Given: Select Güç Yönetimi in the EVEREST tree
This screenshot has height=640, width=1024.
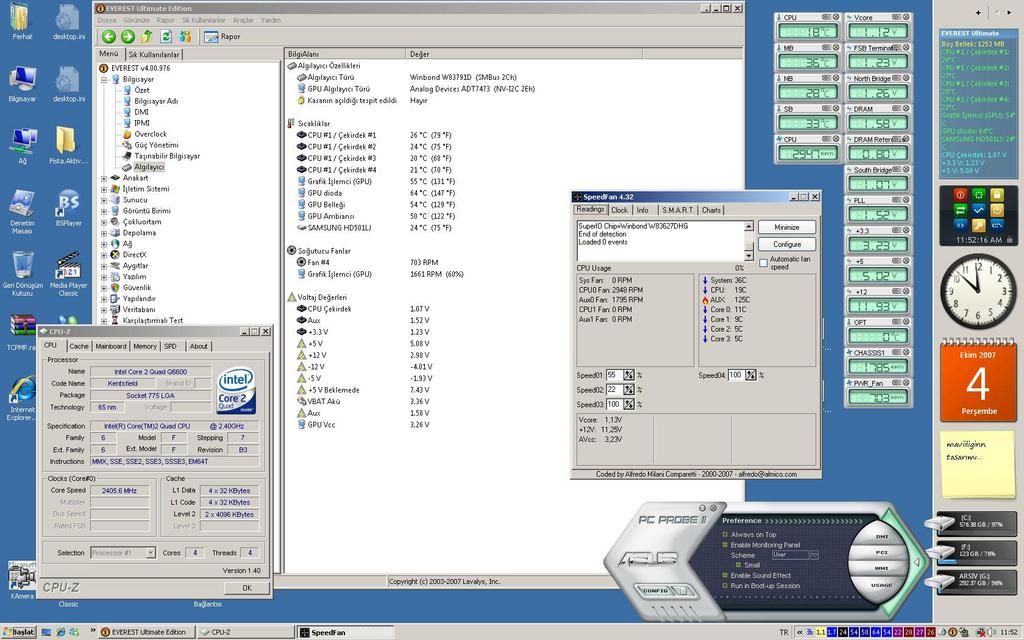Looking at the screenshot, I should point(156,145).
